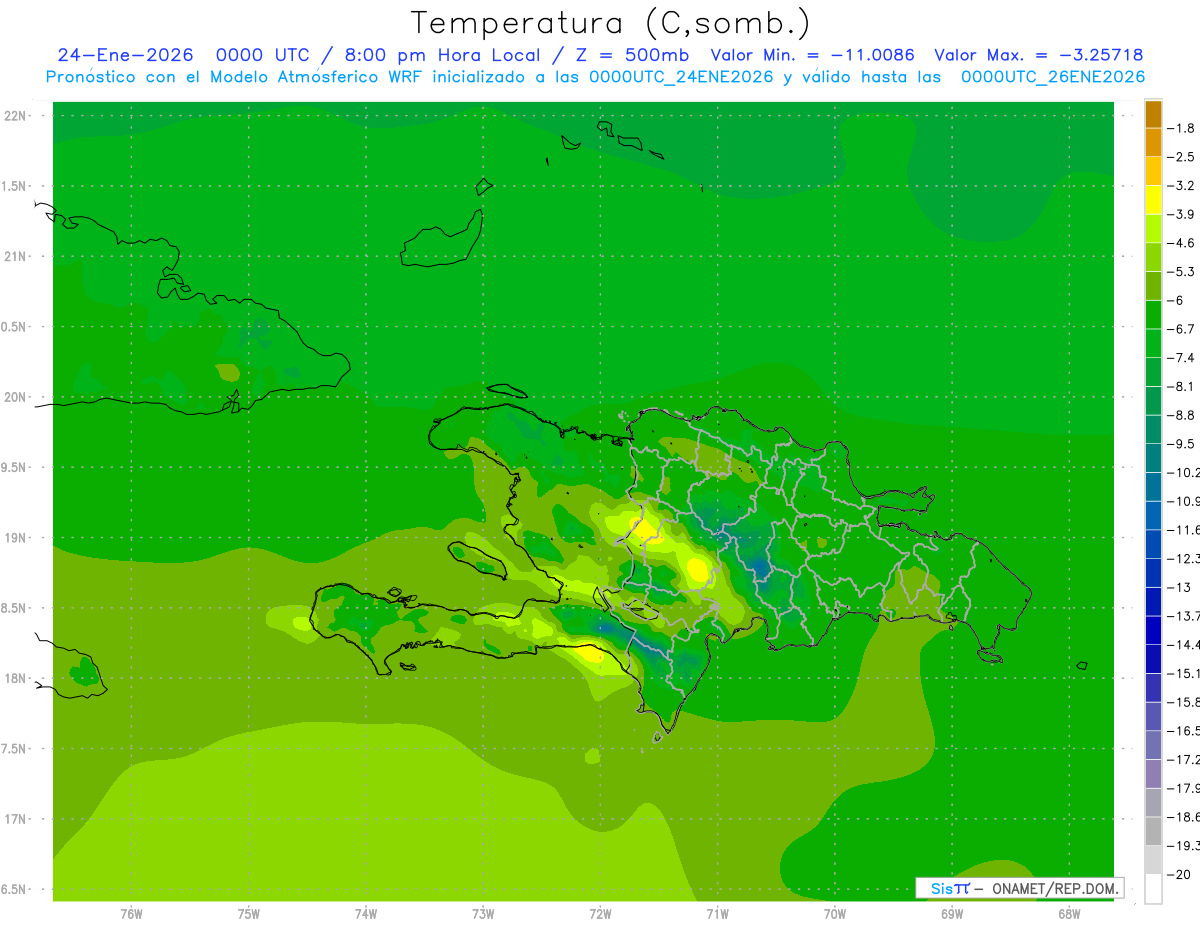Click the '72W' longitude label
The width and height of the screenshot is (1200, 927).
[x=600, y=913]
